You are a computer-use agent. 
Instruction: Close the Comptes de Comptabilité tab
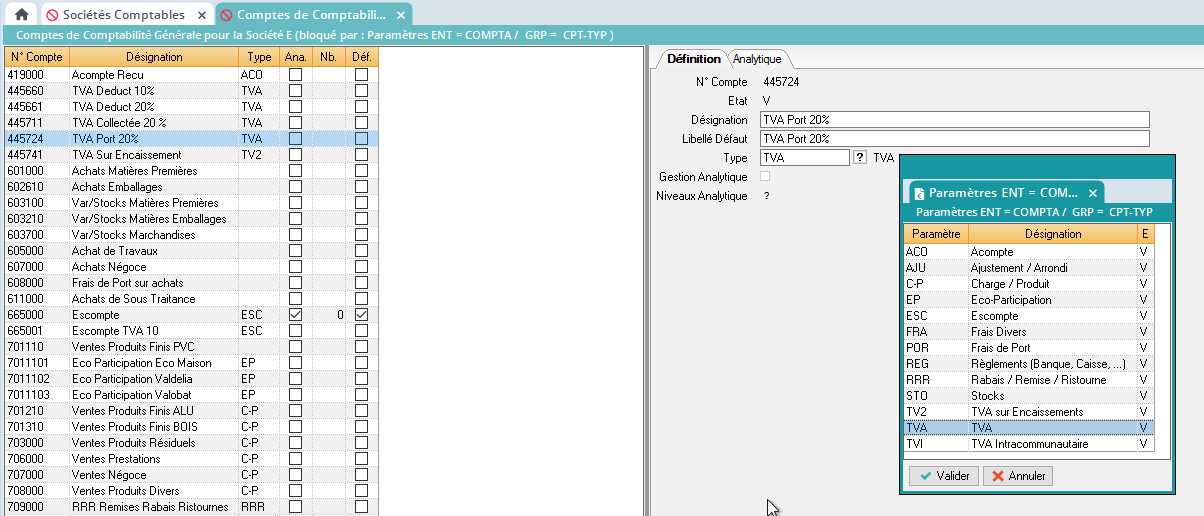pyautogui.click(x=401, y=15)
